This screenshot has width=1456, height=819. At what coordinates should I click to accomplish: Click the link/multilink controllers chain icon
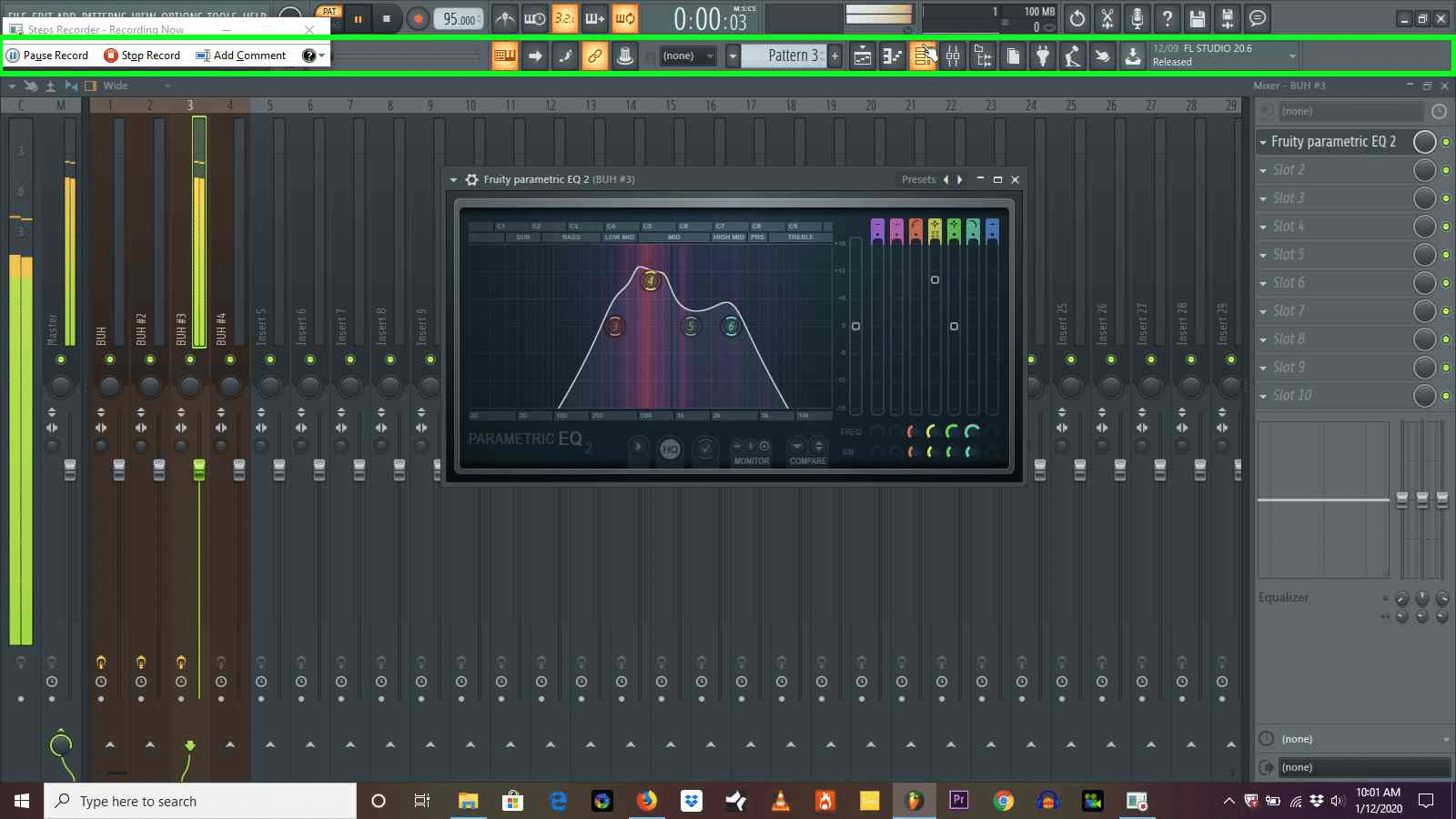point(595,56)
